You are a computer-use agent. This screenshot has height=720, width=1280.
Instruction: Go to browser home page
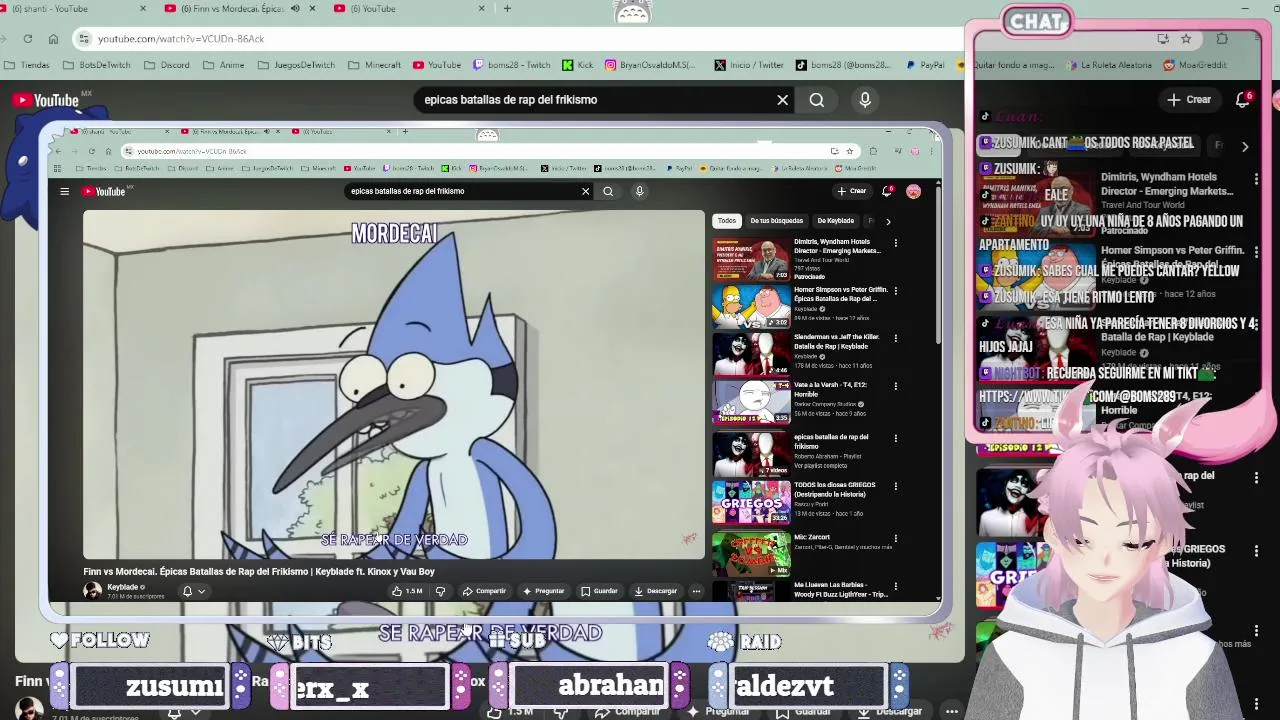coord(53,39)
